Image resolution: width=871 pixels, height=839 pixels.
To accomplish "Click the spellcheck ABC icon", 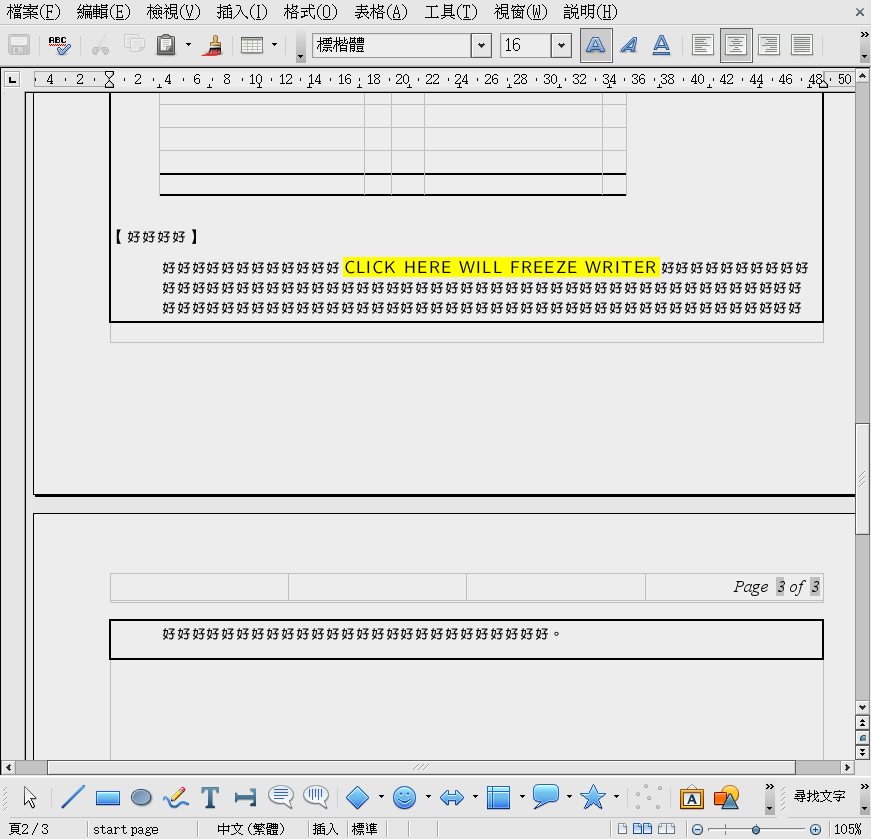I will [x=59, y=45].
